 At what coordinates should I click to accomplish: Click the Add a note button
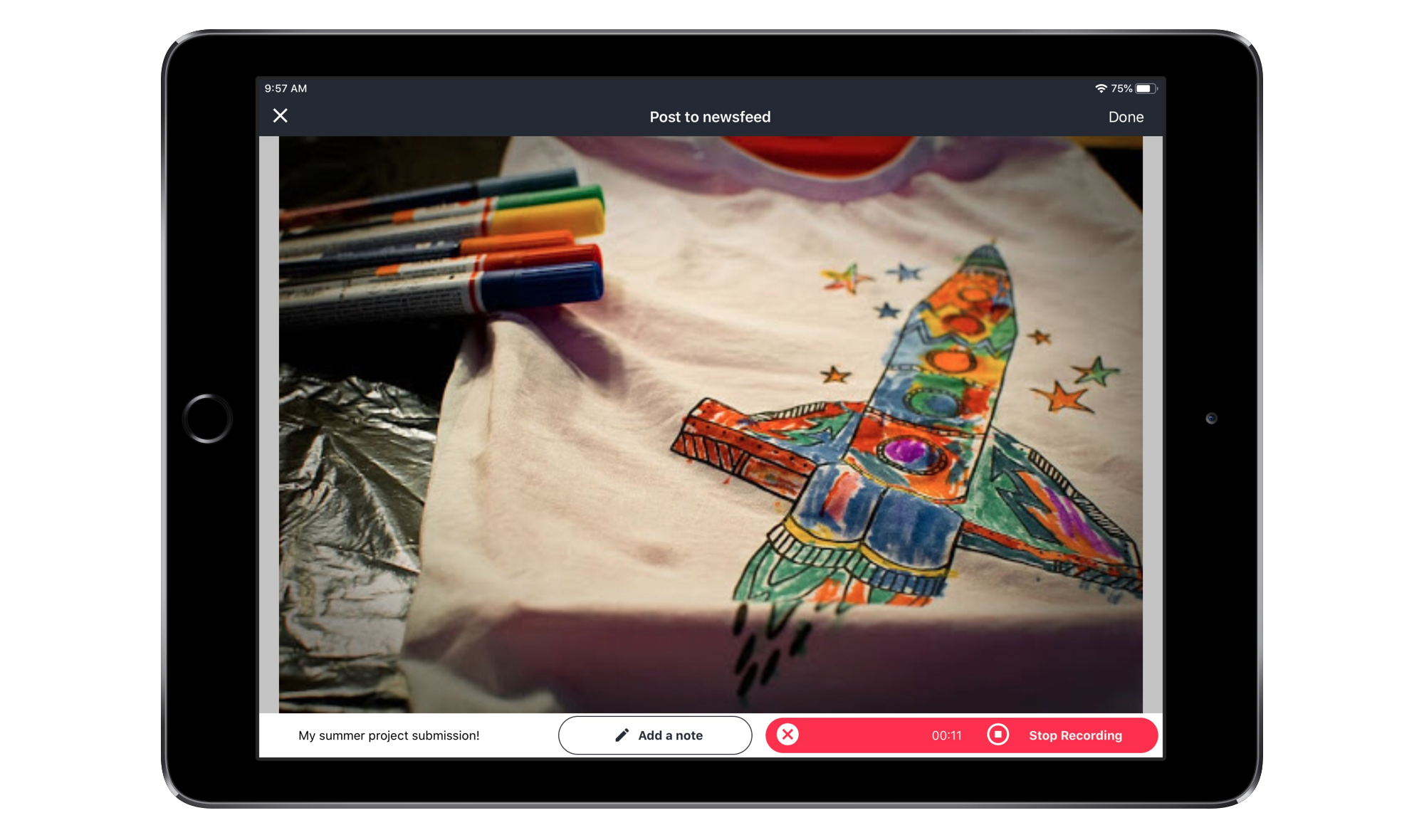tap(655, 735)
